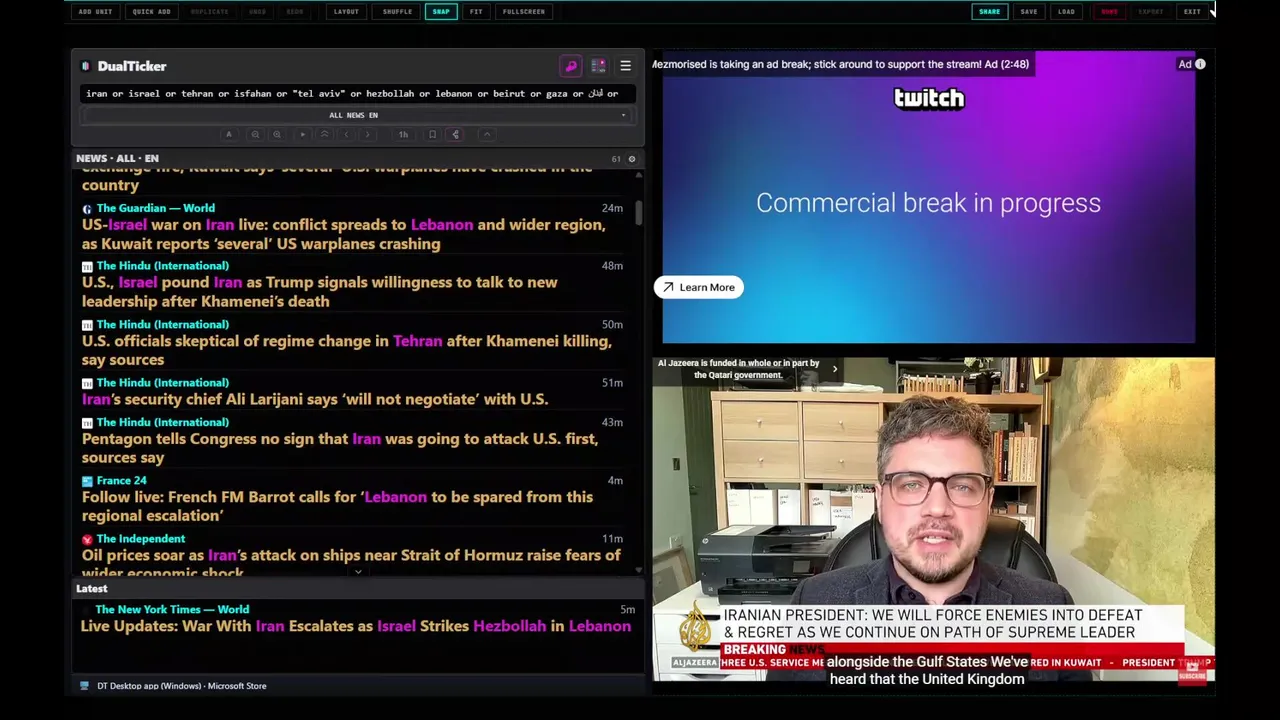Image resolution: width=1280 pixels, height=720 pixels.
Task: Click the DUPLICATE button
Action: coord(209,12)
